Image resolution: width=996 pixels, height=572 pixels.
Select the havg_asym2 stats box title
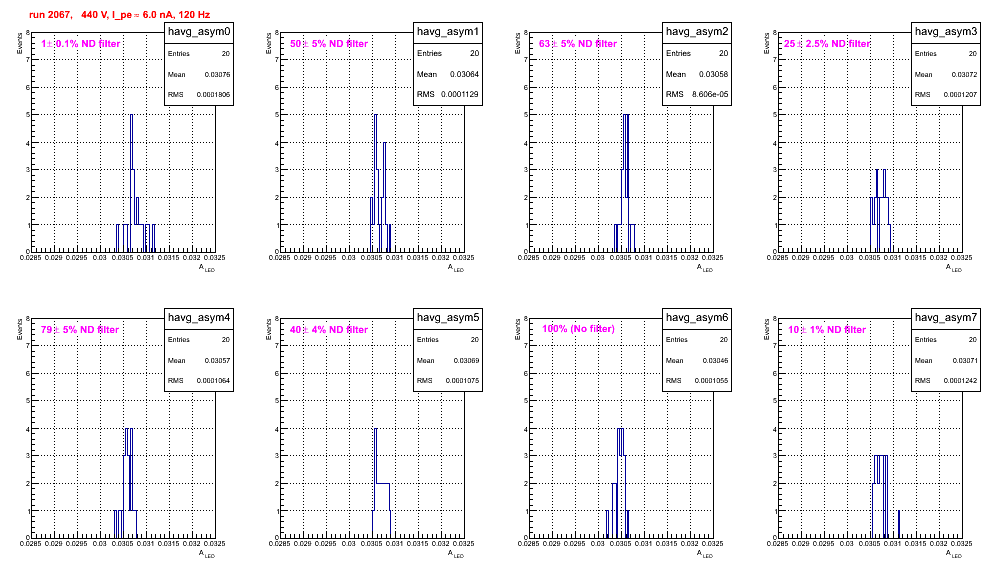pyautogui.click(x=697, y=31)
